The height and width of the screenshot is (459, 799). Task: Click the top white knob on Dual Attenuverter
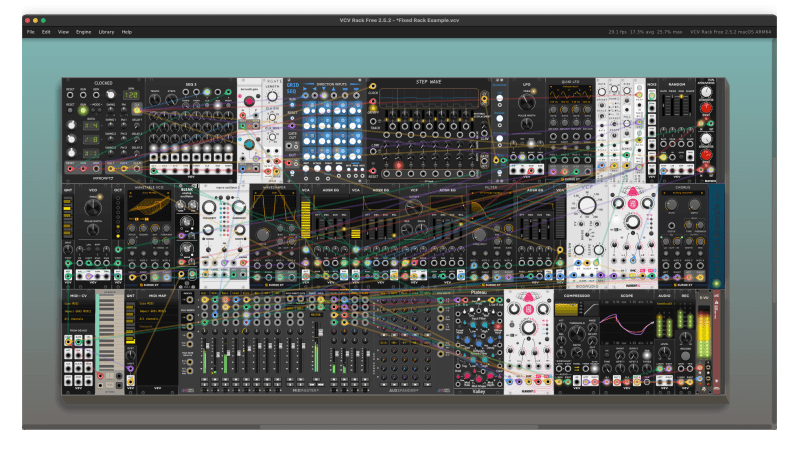(706, 92)
